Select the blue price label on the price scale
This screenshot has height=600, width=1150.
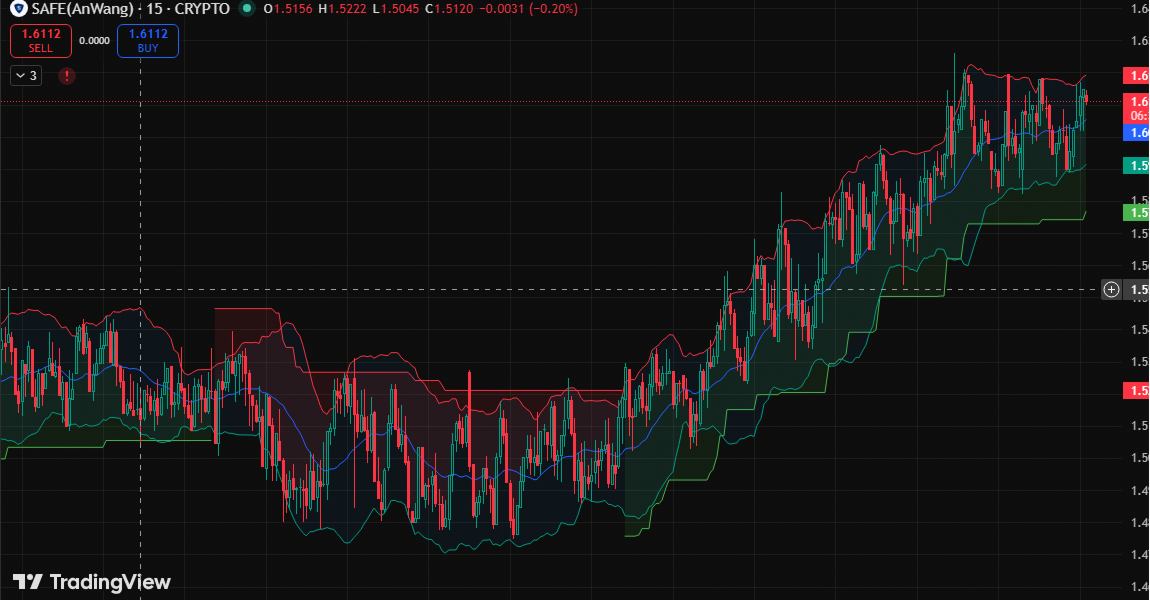click(1136, 132)
